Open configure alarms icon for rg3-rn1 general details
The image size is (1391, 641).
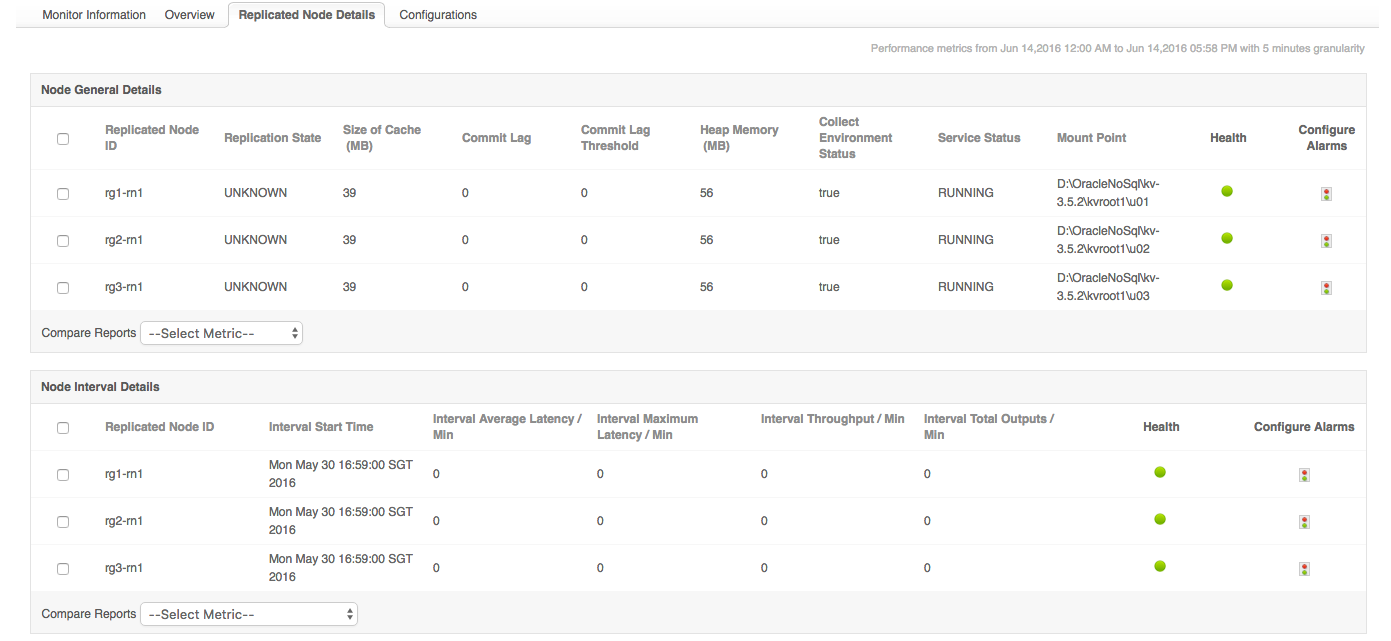(x=1326, y=288)
